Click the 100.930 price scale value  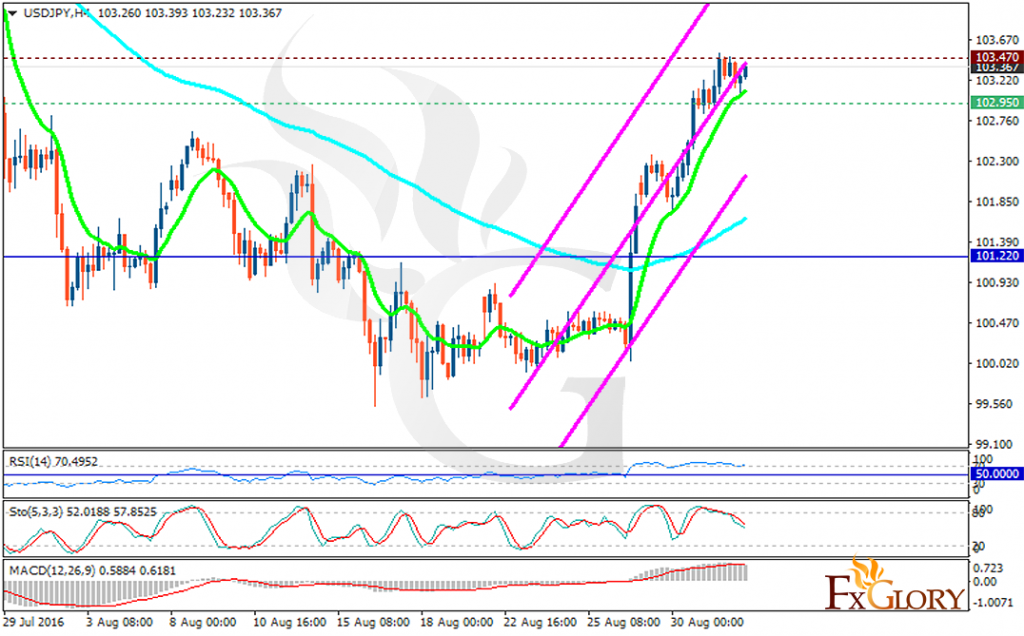pos(997,283)
